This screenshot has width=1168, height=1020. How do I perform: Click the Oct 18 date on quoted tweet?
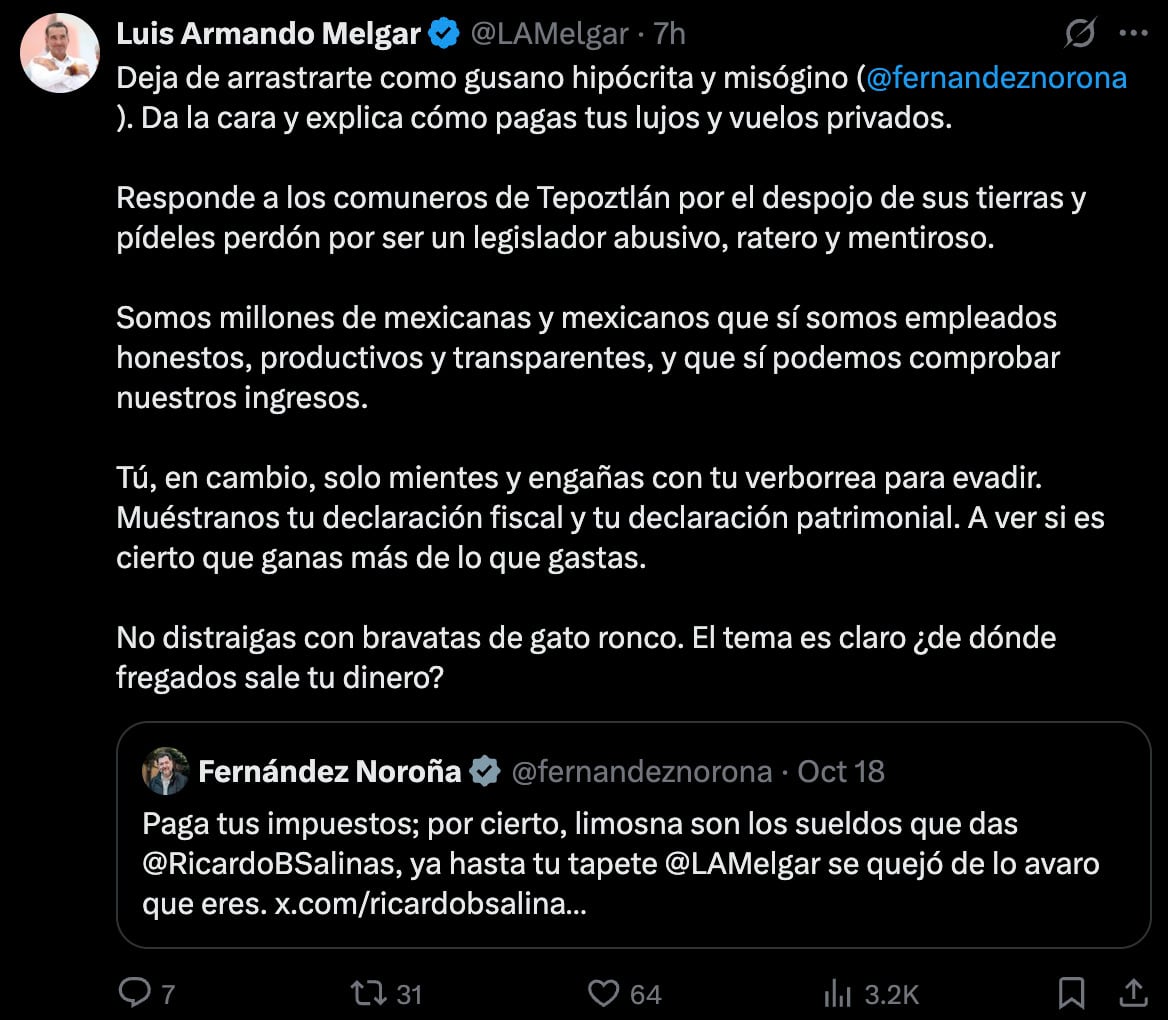coord(841,771)
